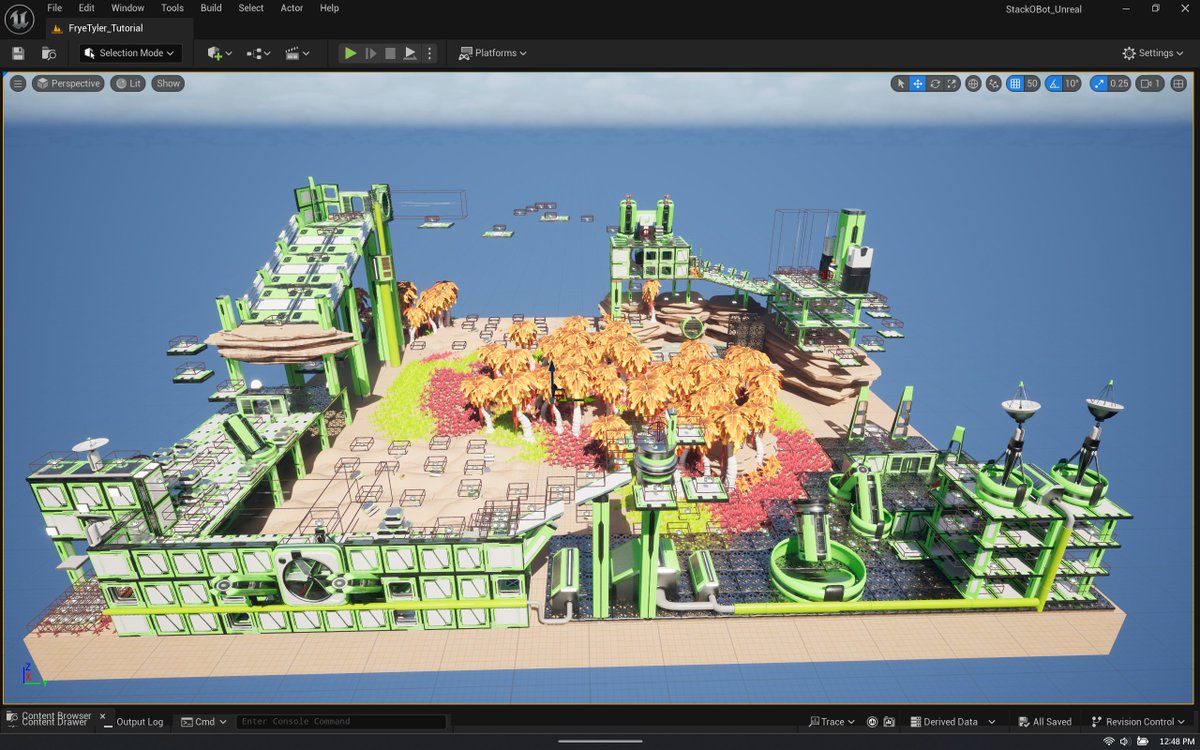The image size is (1200, 750).
Task: Open the Settings dropdown
Action: 1153,53
